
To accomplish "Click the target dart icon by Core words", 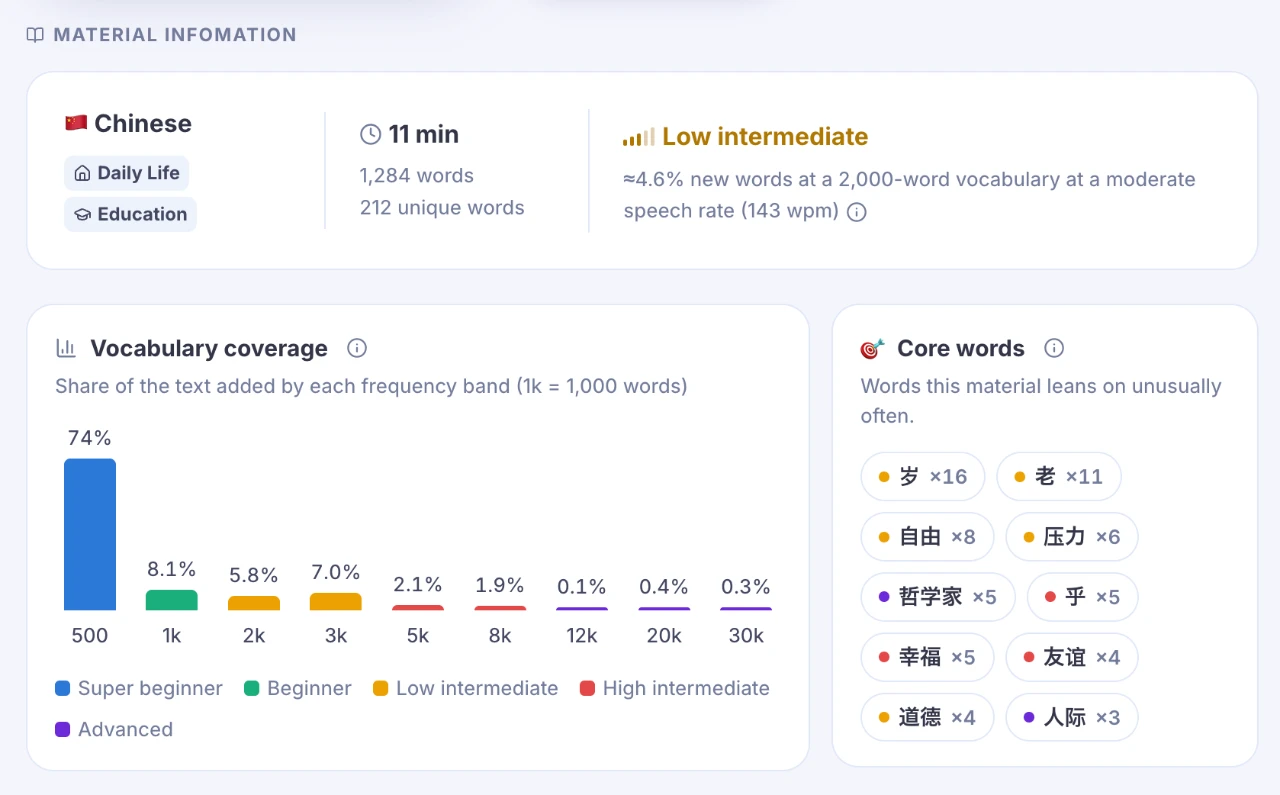I will pos(873,348).
